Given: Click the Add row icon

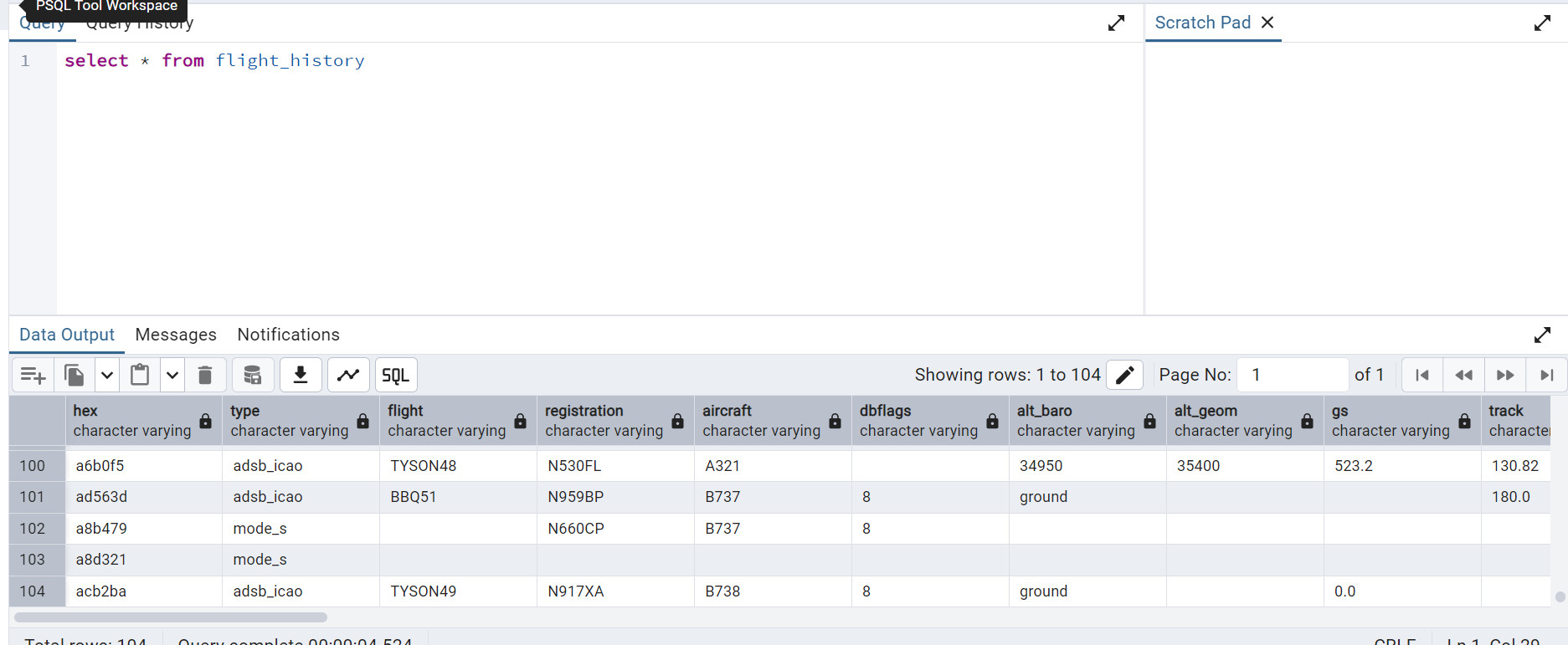Looking at the screenshot, I should pyautogui.click(x=33, y=375).
